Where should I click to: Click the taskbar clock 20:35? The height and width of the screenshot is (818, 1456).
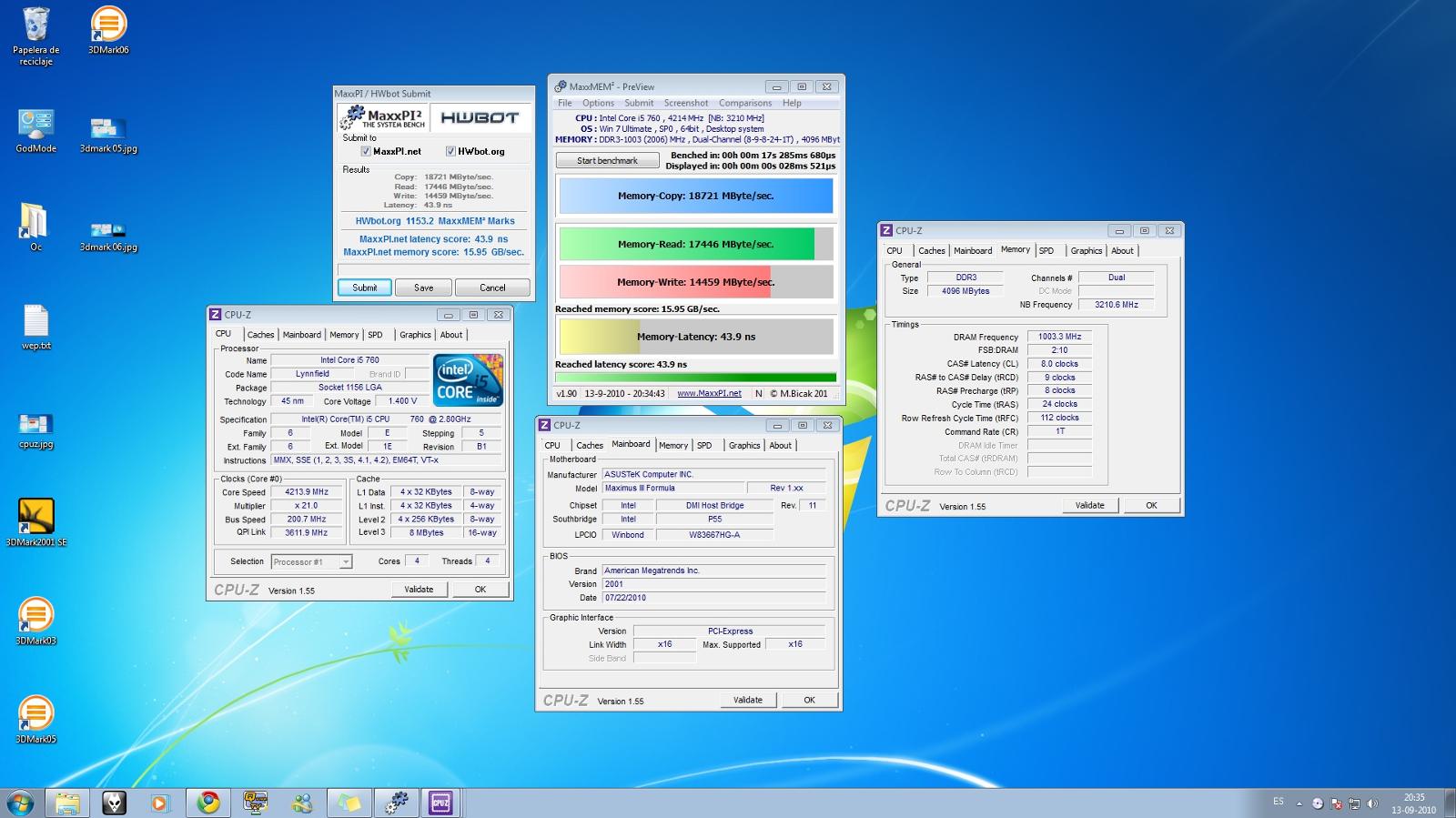pyautogui.click(x=1413, y=803)
